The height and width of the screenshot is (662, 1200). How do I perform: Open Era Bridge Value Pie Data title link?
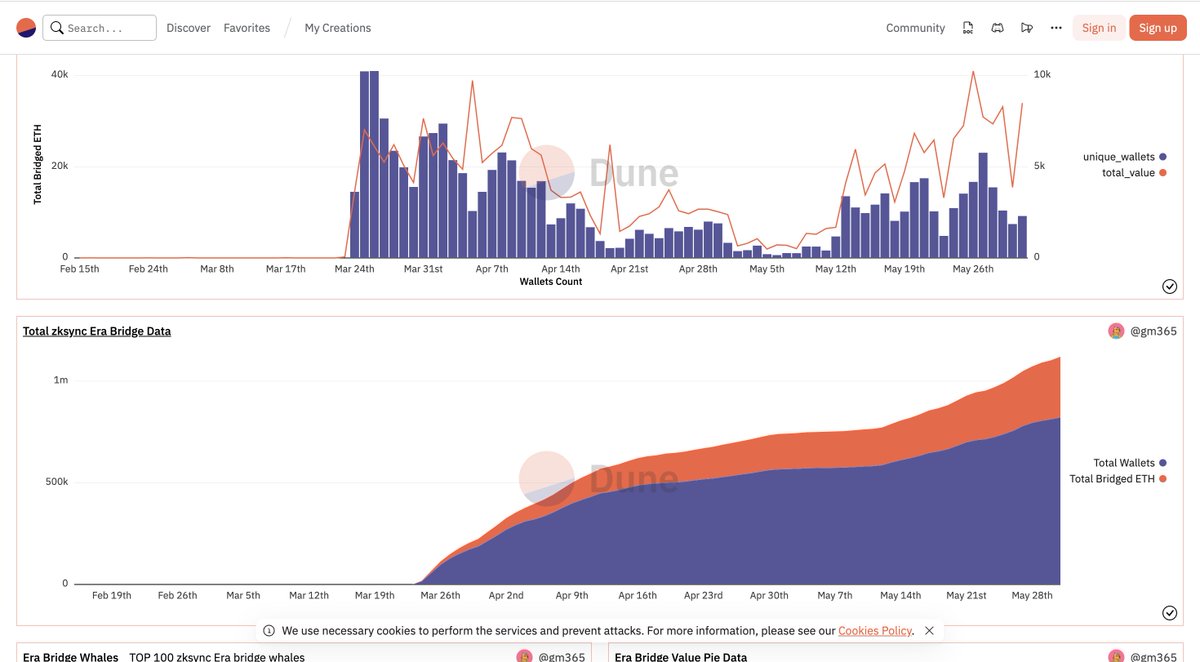(681, 657)
